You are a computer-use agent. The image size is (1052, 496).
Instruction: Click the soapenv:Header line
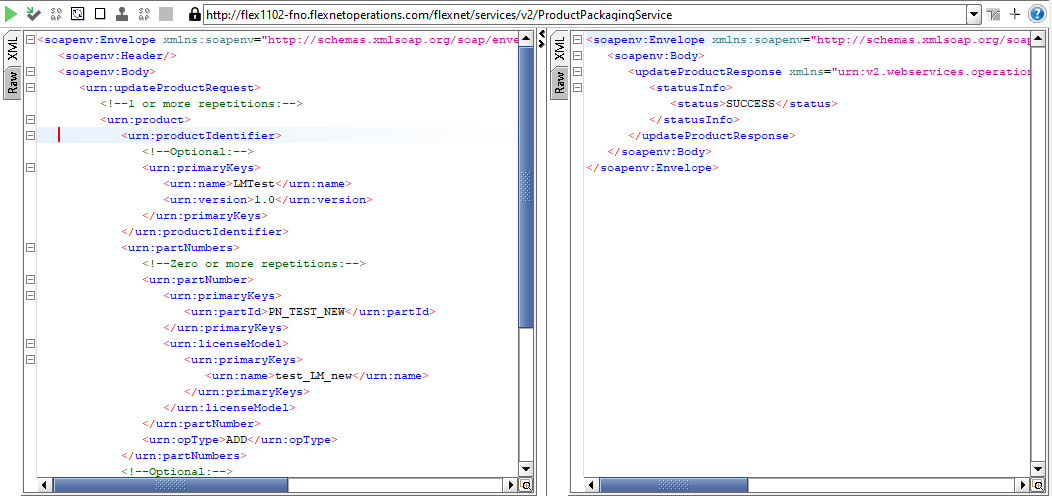118,56
